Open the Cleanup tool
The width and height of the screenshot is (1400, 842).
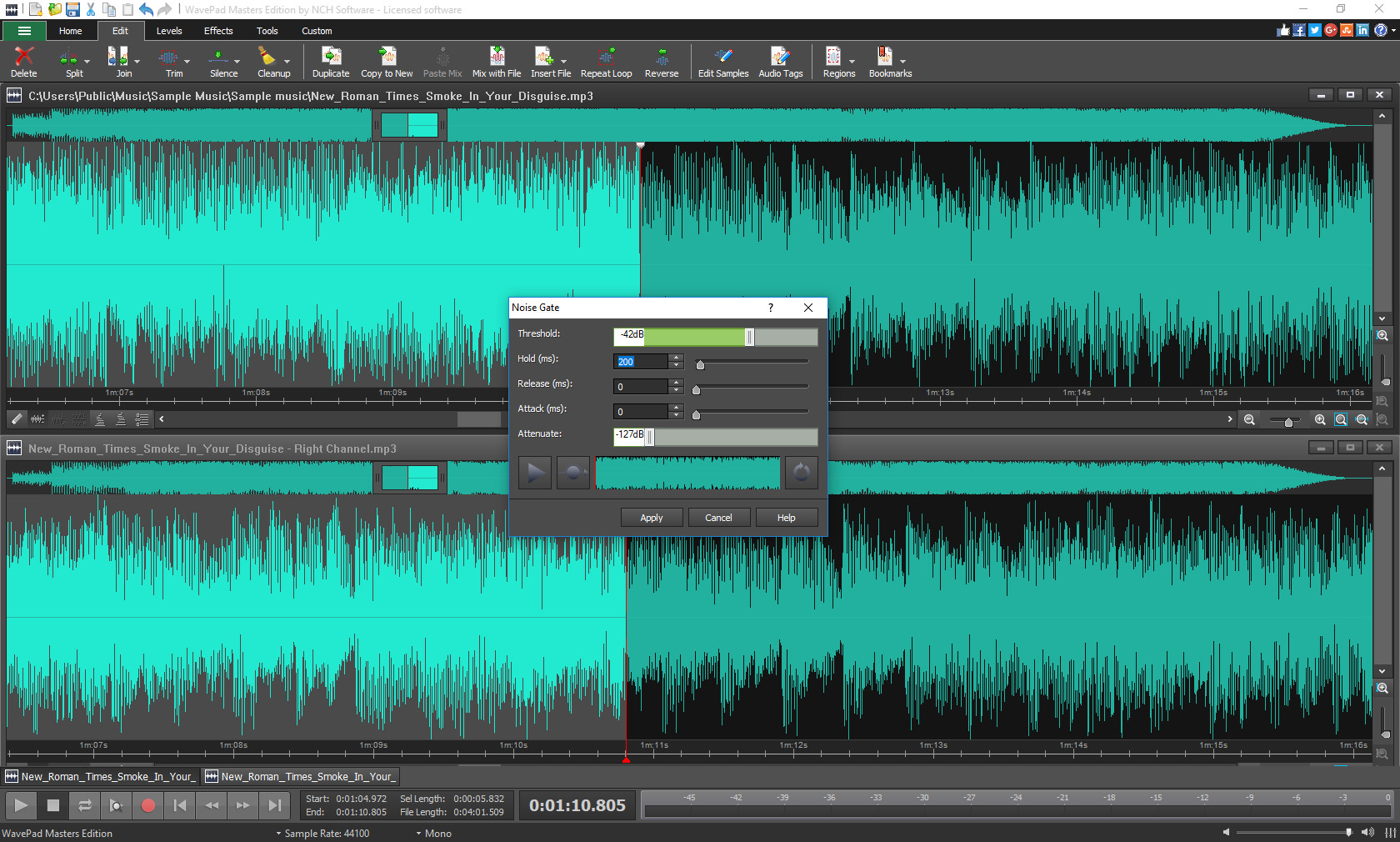tap(269, 61)
